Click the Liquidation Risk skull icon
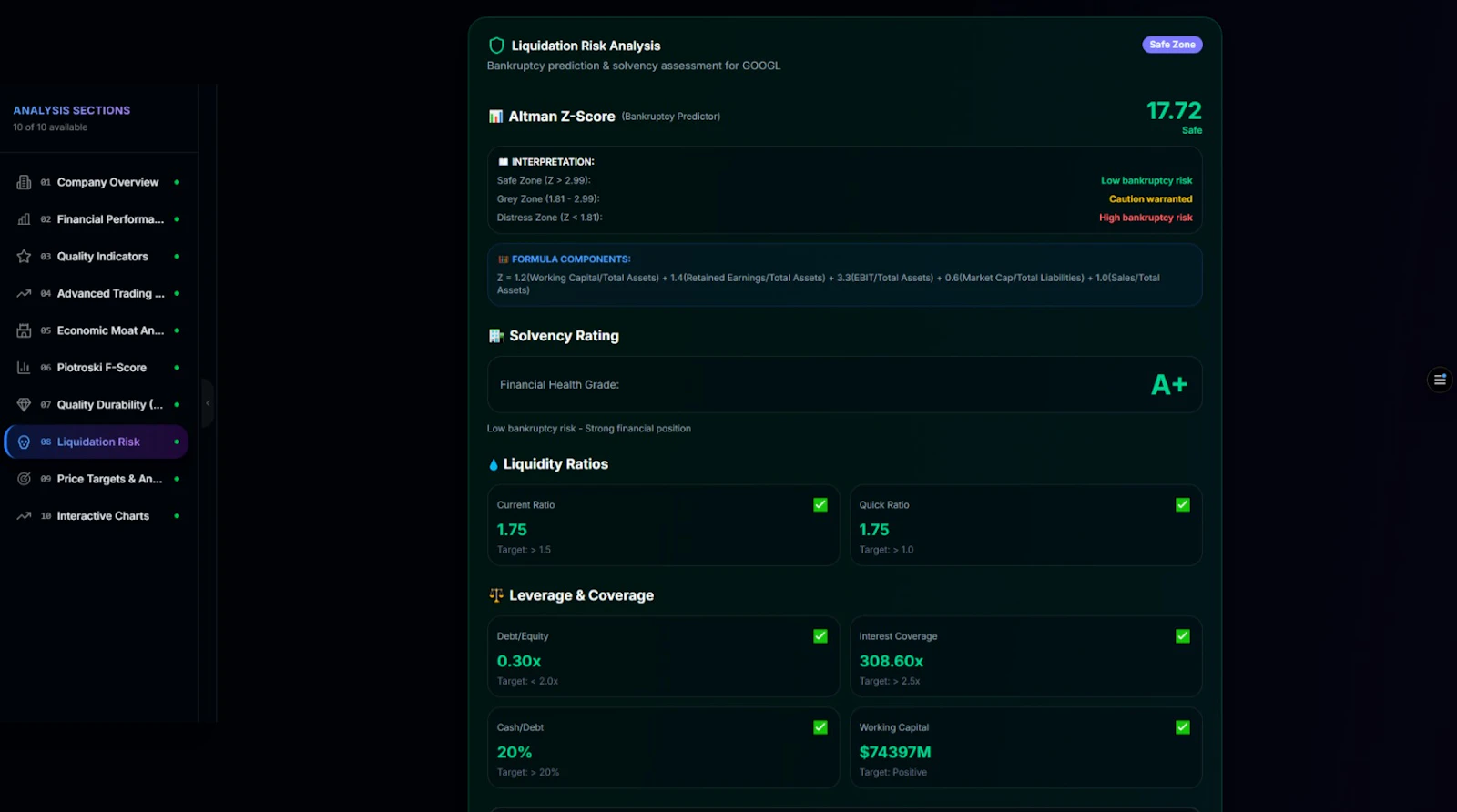Screen dimensions: 1457x812 click(x=24, y=442)
